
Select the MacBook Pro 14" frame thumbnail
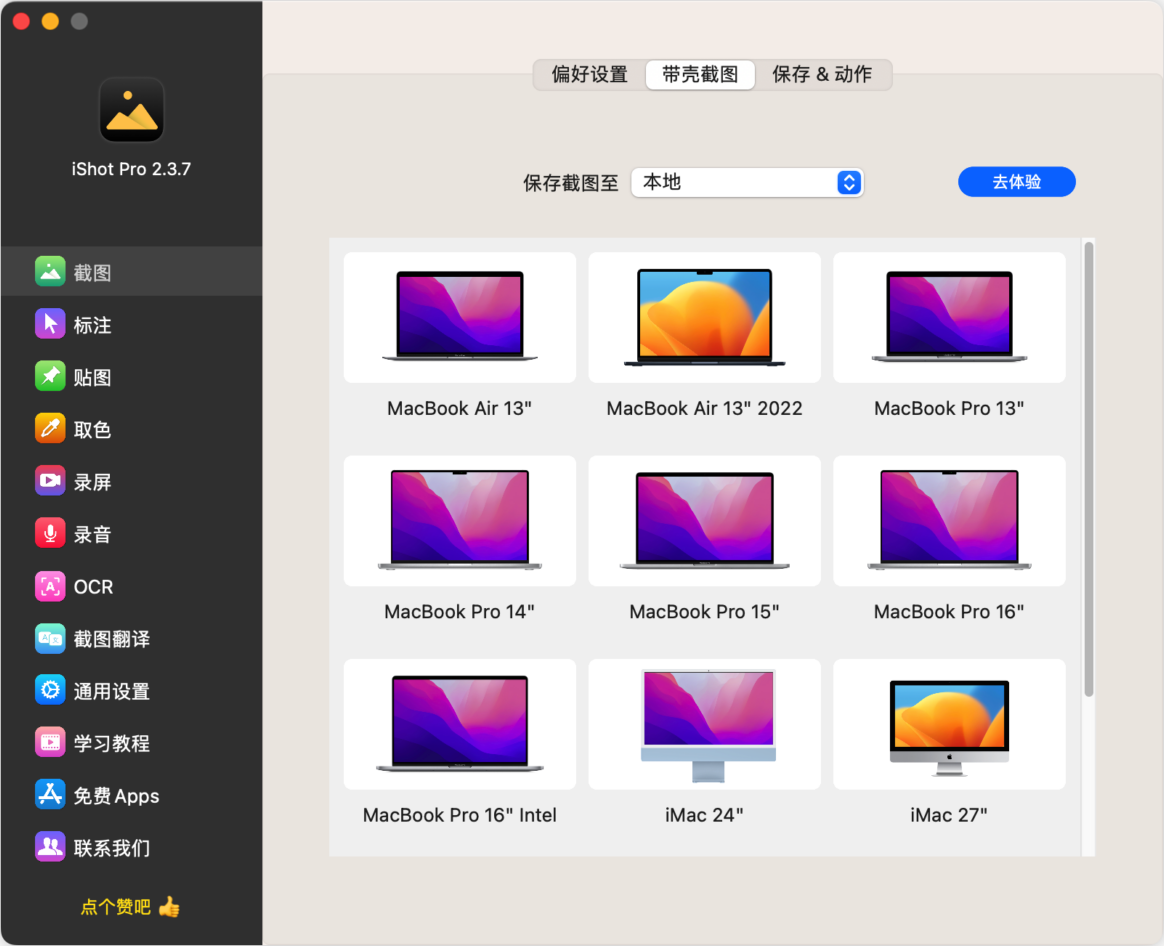460,521
